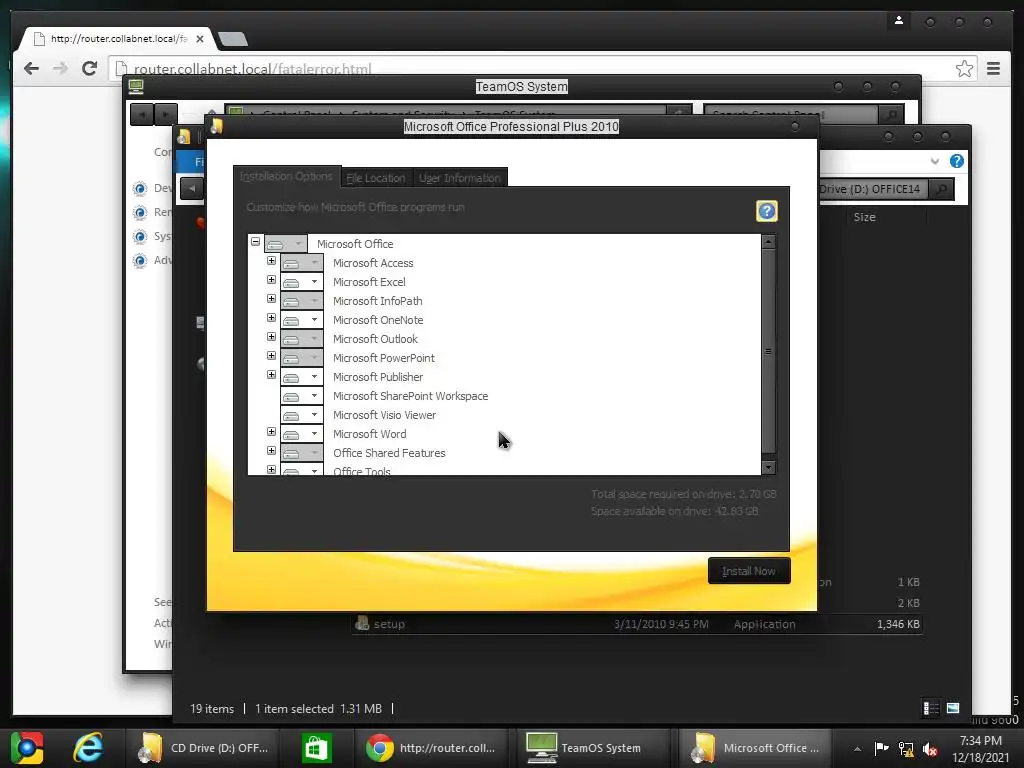Expand ribbon chevron in explorer window
Viewport: 1024px width, 768px height.
click(935, 161)
